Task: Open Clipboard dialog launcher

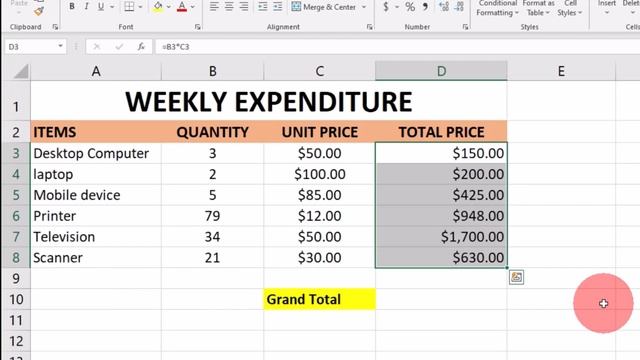Action: (55, 27)
